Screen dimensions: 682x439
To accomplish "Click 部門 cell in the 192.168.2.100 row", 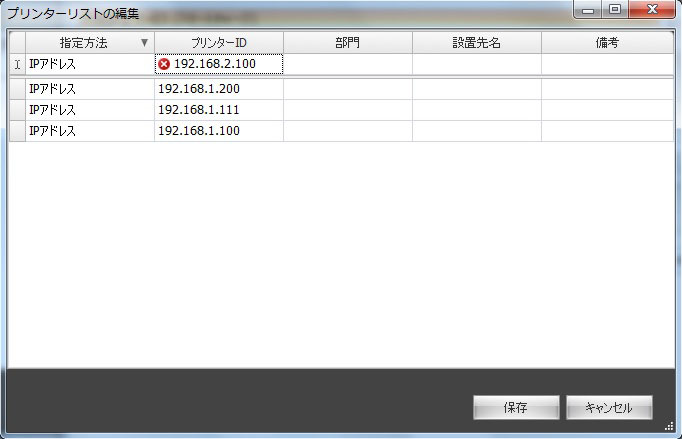I will pos(347,64).
